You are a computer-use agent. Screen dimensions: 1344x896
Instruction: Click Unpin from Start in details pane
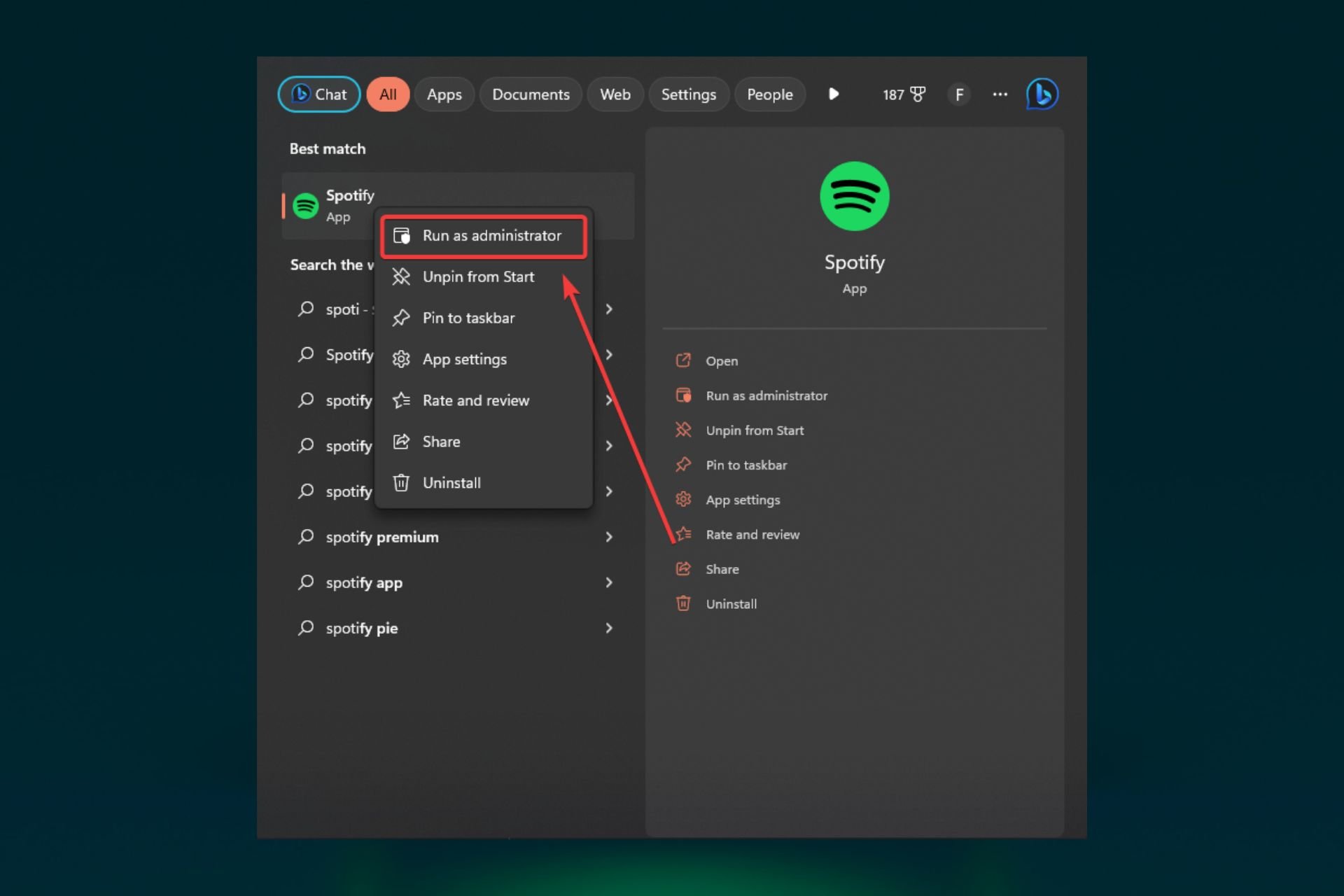click(755, 430)
